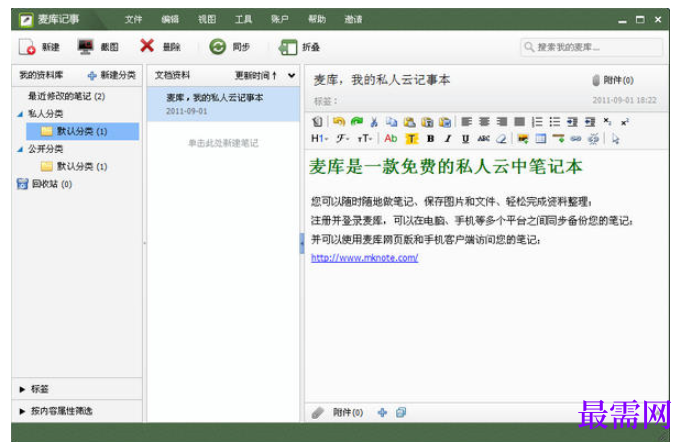Select 默认分类 under 公开分类
This screenshot has height=446, width=690.
[x=74, y=167]
